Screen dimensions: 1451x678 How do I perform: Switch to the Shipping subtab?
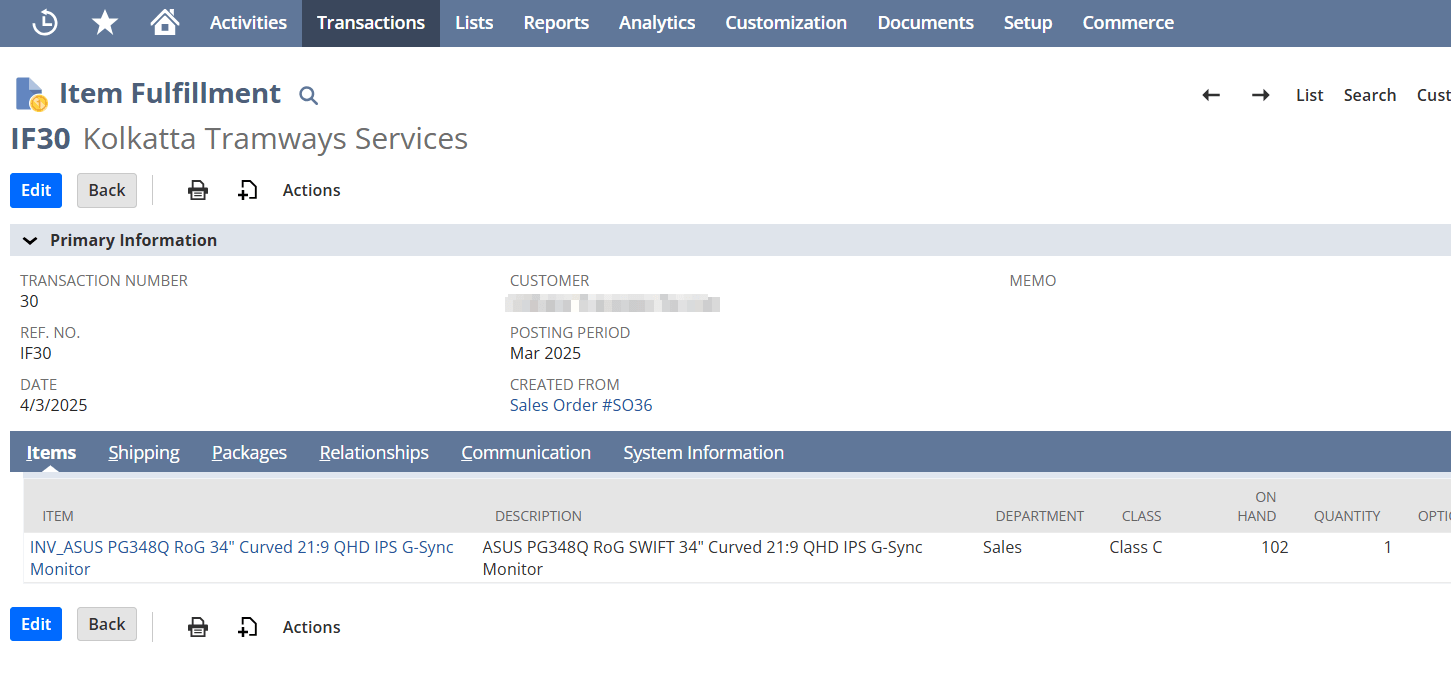[x=143, y=452]
